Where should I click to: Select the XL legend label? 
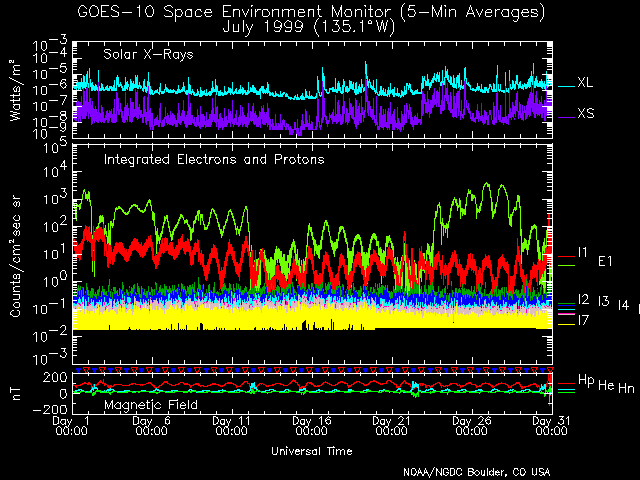[585, 82]
